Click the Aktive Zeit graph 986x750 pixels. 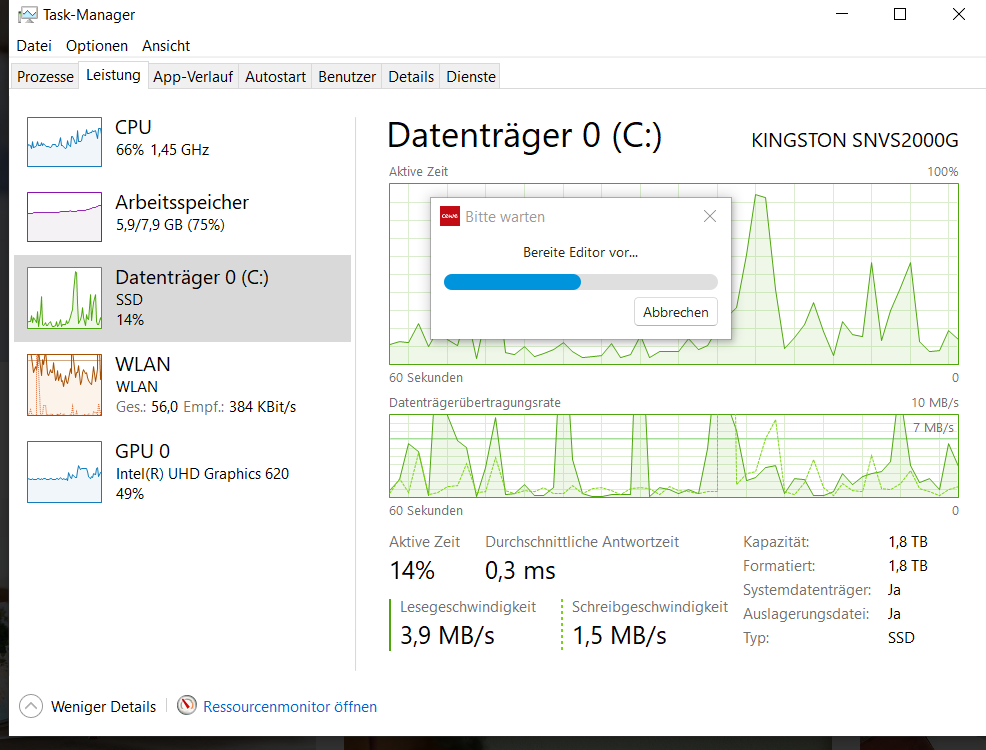[673, 274]
